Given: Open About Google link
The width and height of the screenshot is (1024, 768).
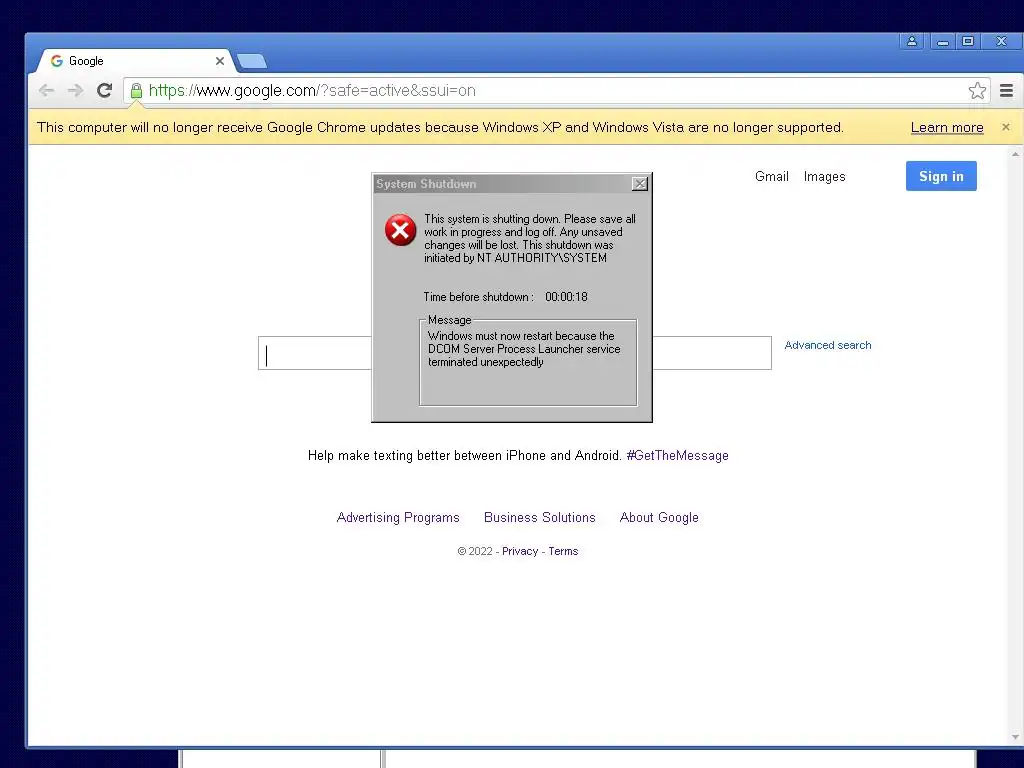Looking at the screenshot, I should tap(659, 517).
